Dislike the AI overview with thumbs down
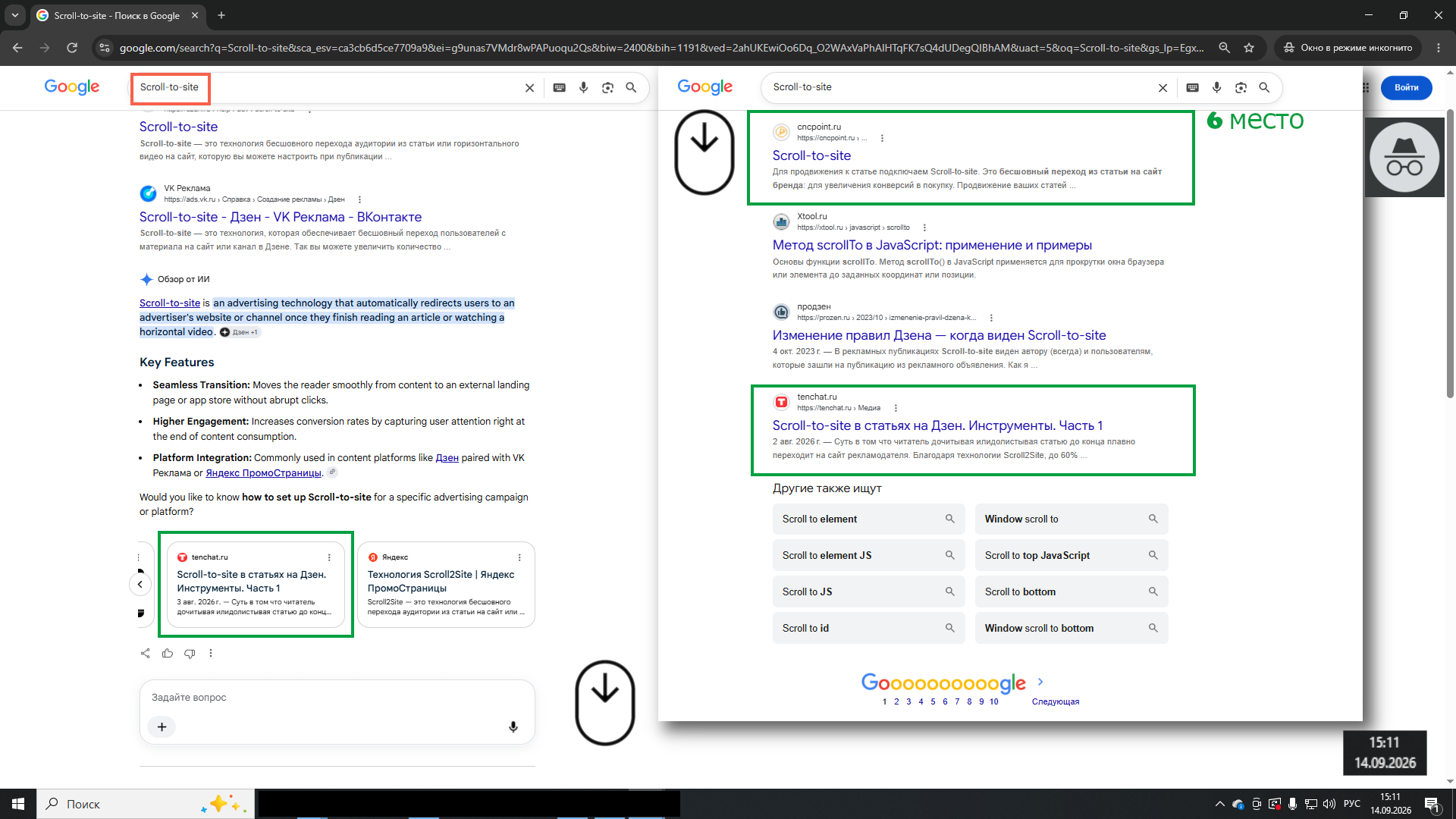The image size is (1456, 819). click(x=190, y=653)
